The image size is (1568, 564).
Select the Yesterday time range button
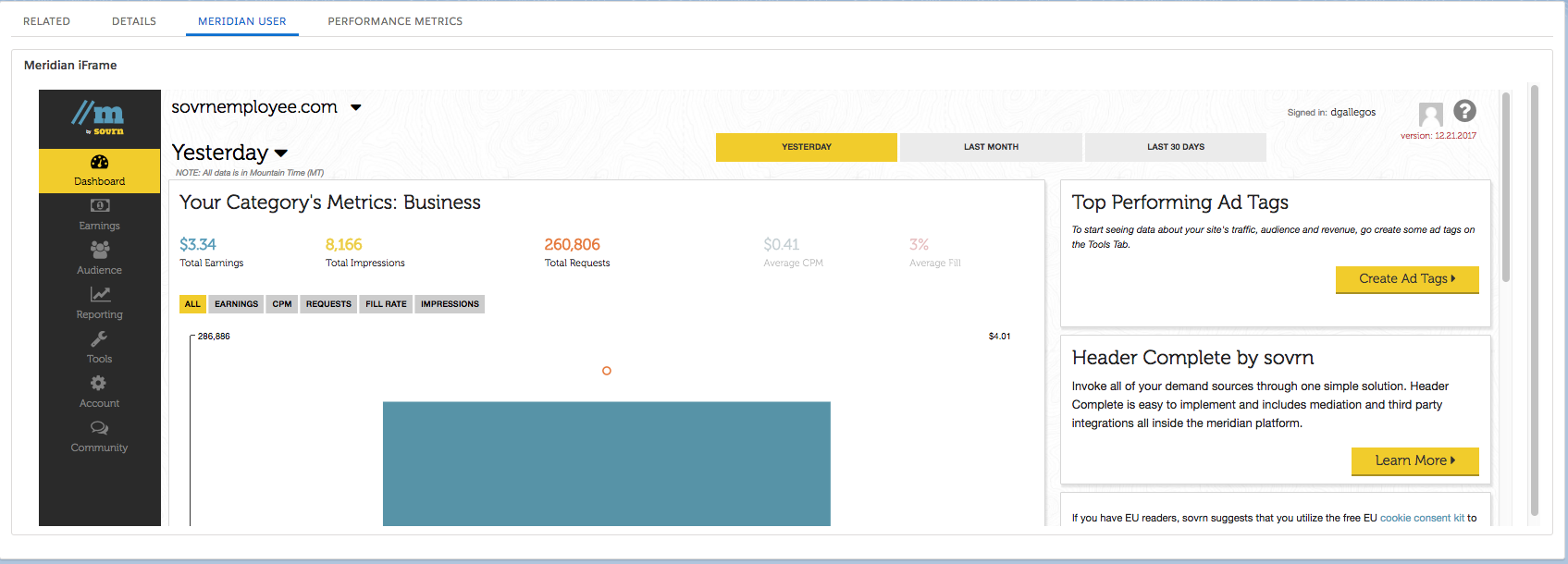coord(807,147)
